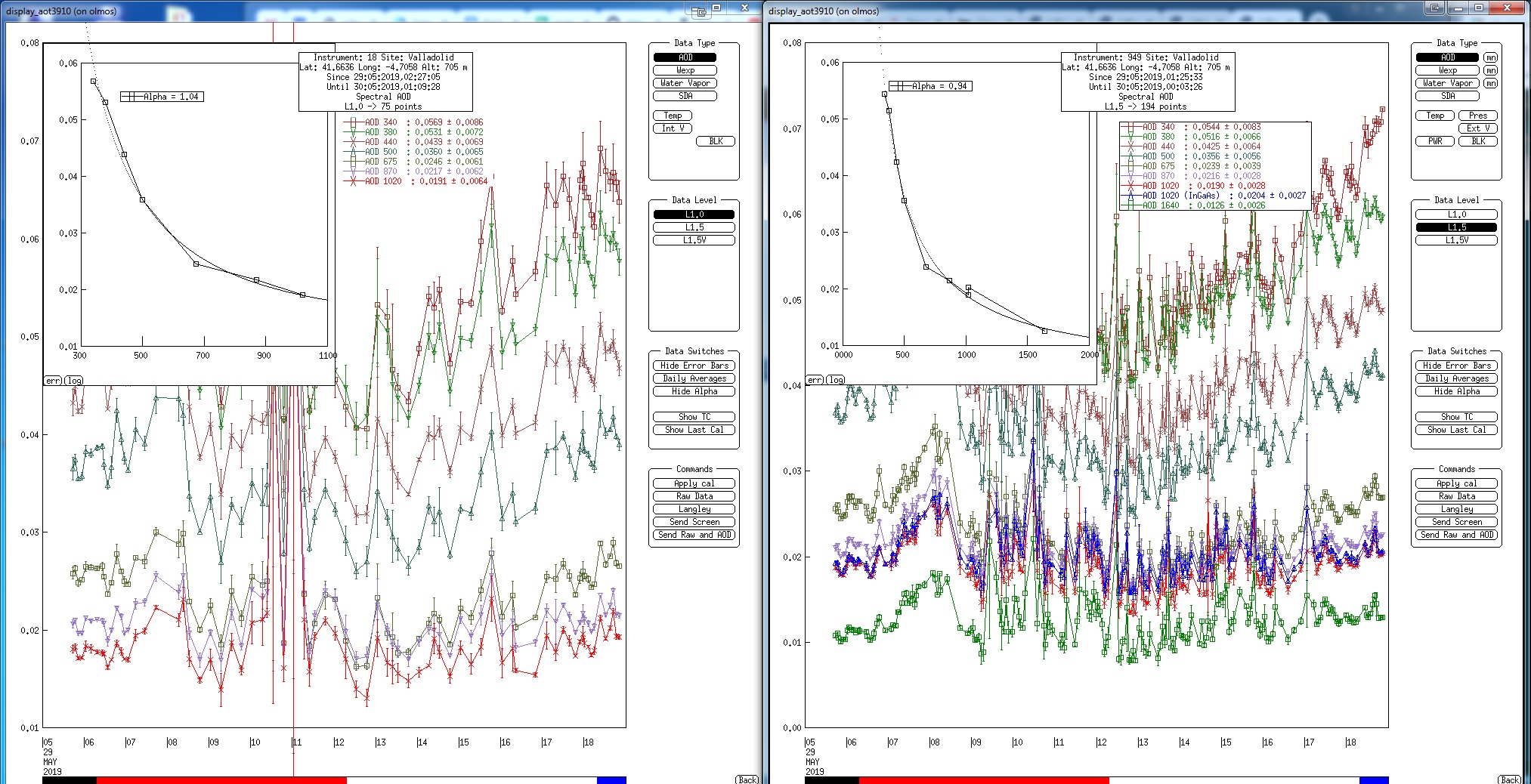Click Send Screen in Instrument 18 window
This screenshot has height=784, width=1531.
click(694, 522)
